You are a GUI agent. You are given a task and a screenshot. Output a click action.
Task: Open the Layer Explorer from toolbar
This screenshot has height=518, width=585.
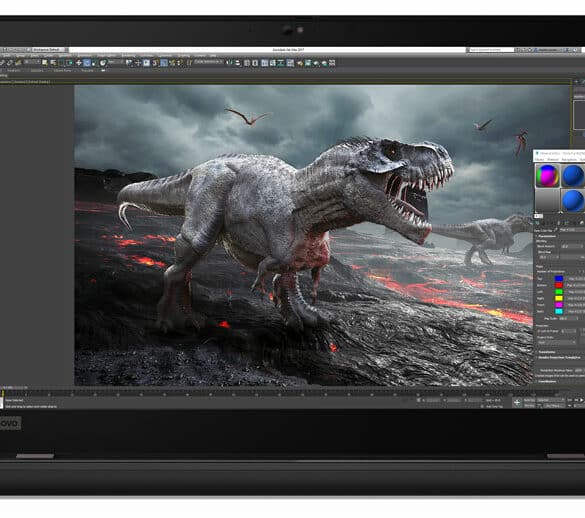[x=255, y=62]
